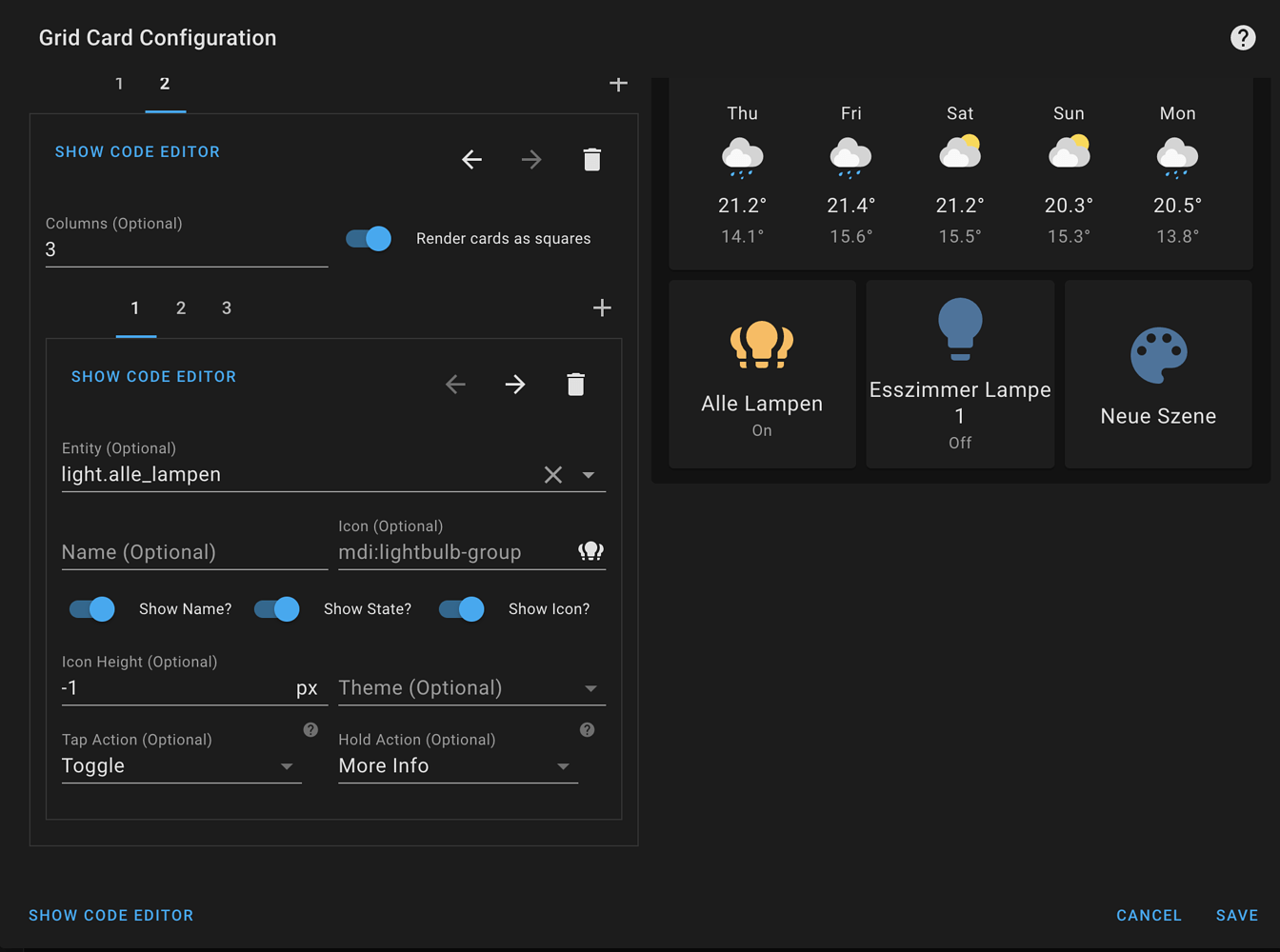1280x952 pixels.
Task: Add a new card tab with plus icon
Action: (x=619, y=84)
